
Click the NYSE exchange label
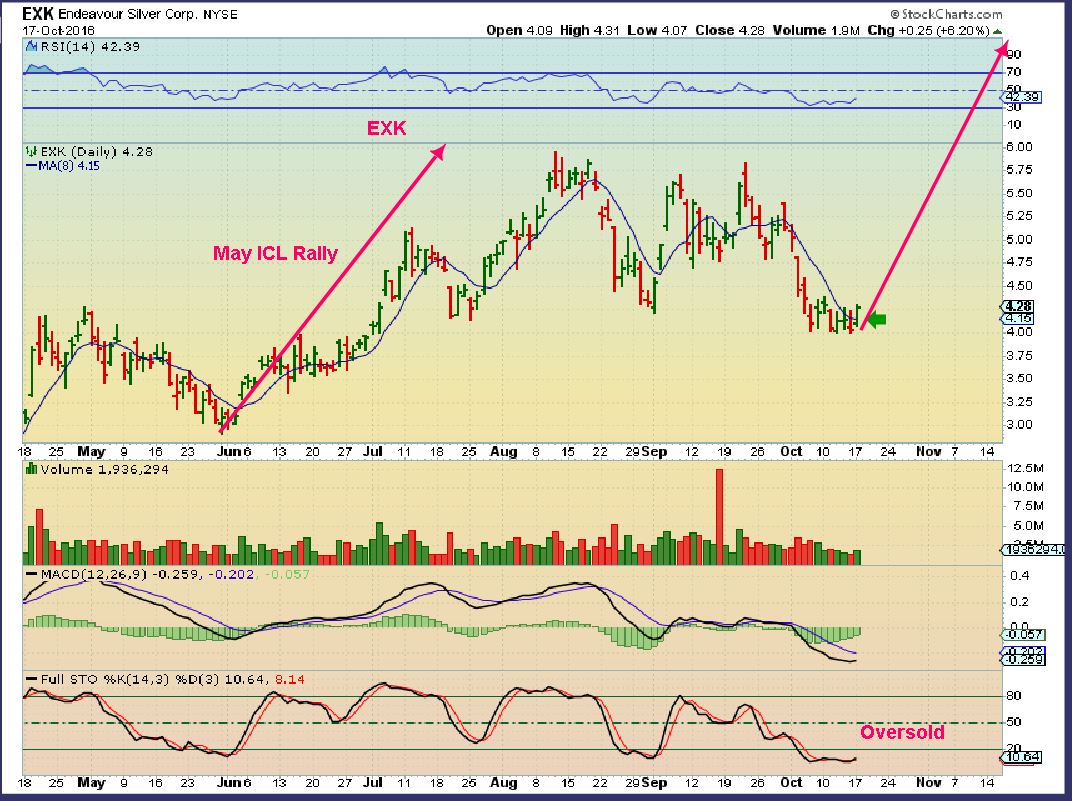220,14
